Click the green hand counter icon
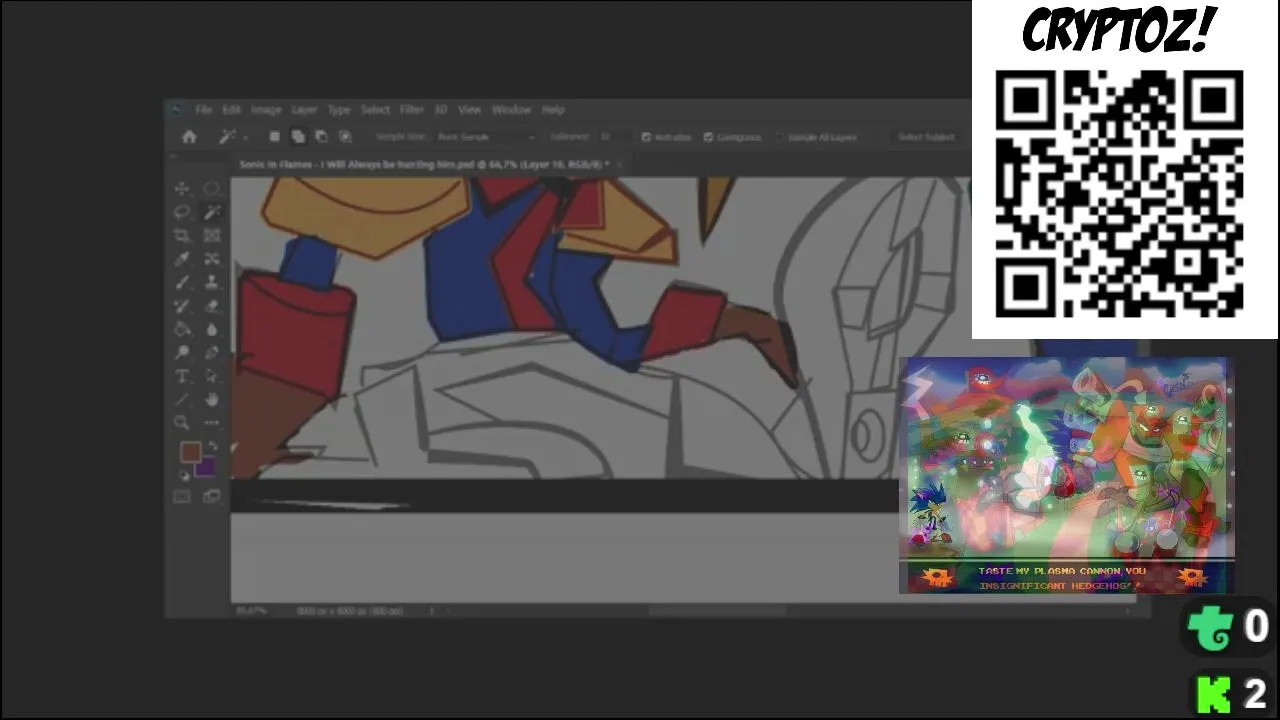1280x720 pixels. coord(1211,628)
